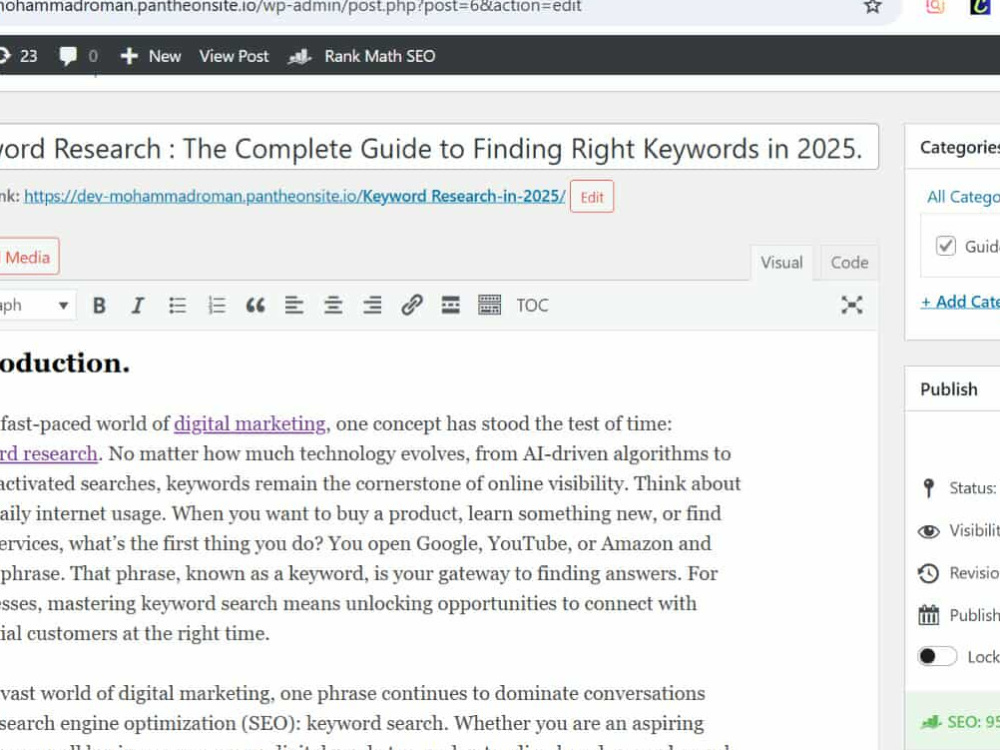Click the SEO score indicator

pyautogui.click(x=960, y=722)
